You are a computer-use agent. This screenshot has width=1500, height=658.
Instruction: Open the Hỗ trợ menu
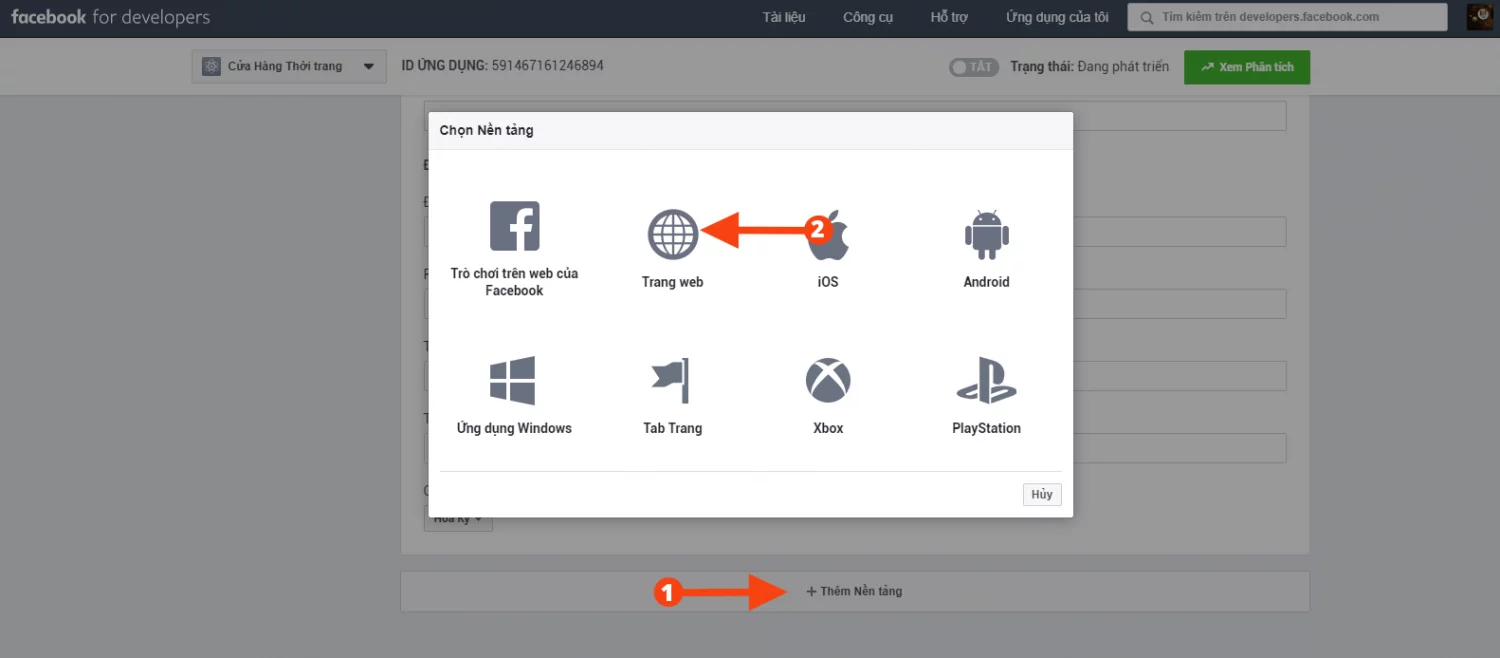coord(949,17)
